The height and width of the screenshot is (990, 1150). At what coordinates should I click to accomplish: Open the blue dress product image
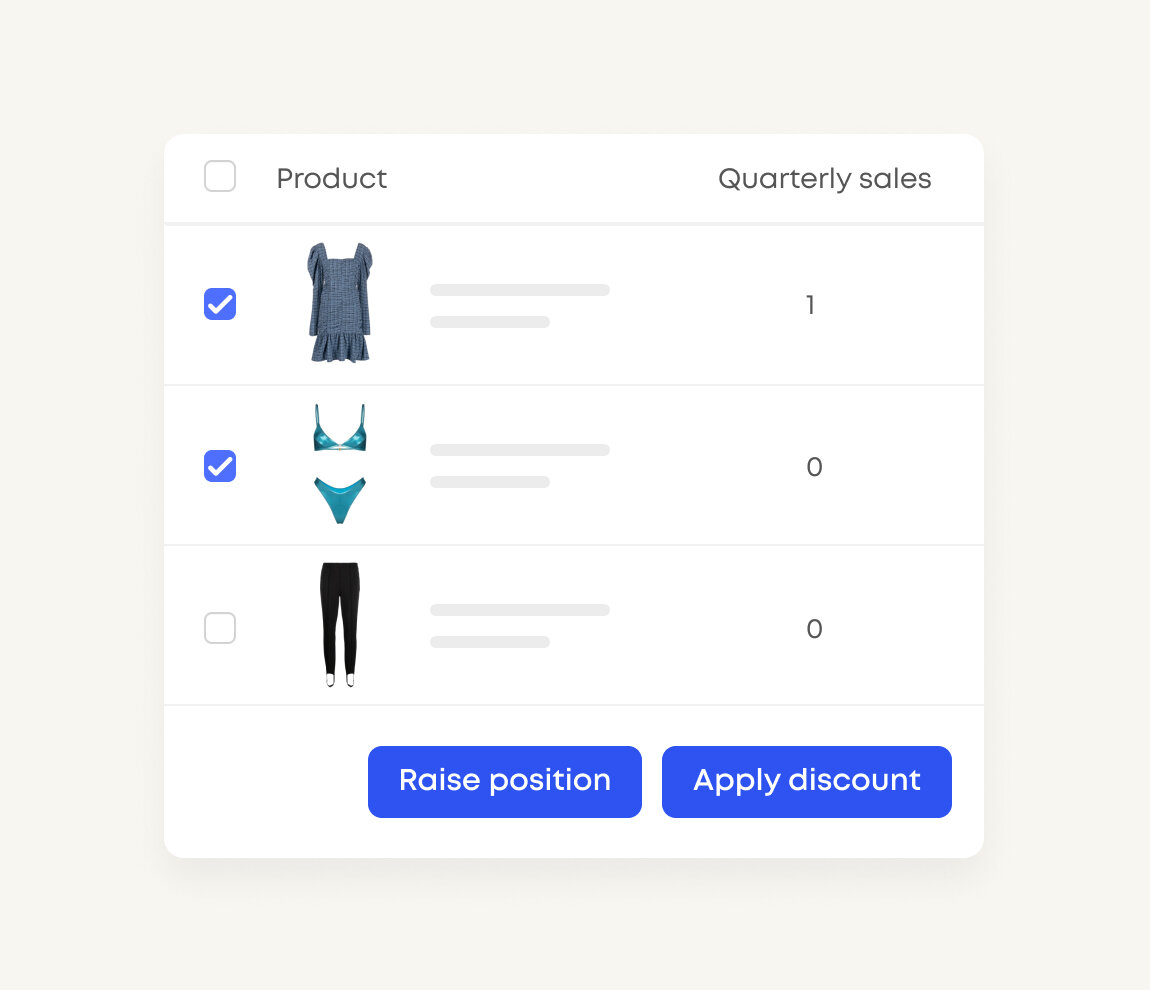coord(340,302)
